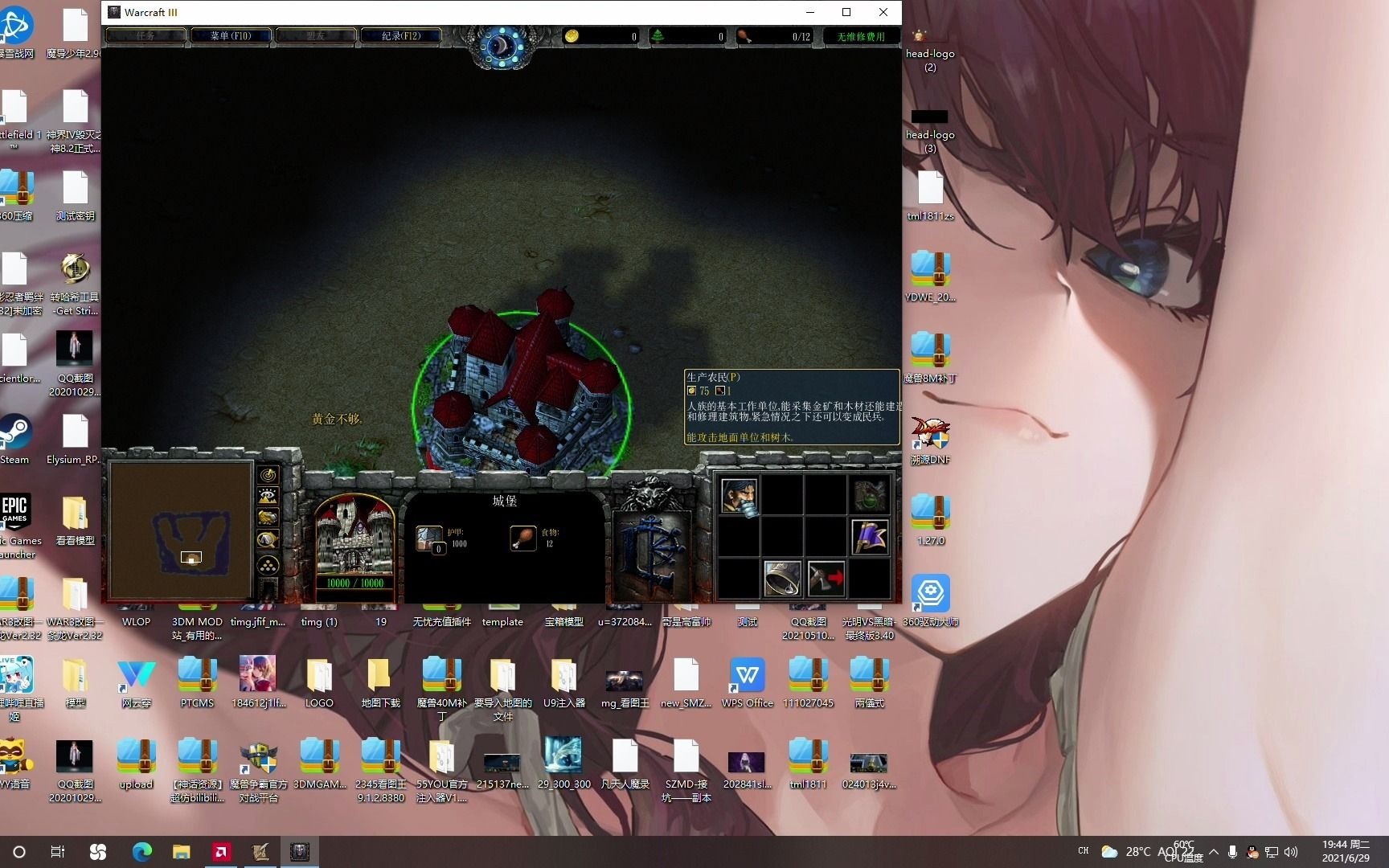Open the 魔兽争霸官方对战平台 desktop shortcut

pyautogui.click(x=258, y=772)
